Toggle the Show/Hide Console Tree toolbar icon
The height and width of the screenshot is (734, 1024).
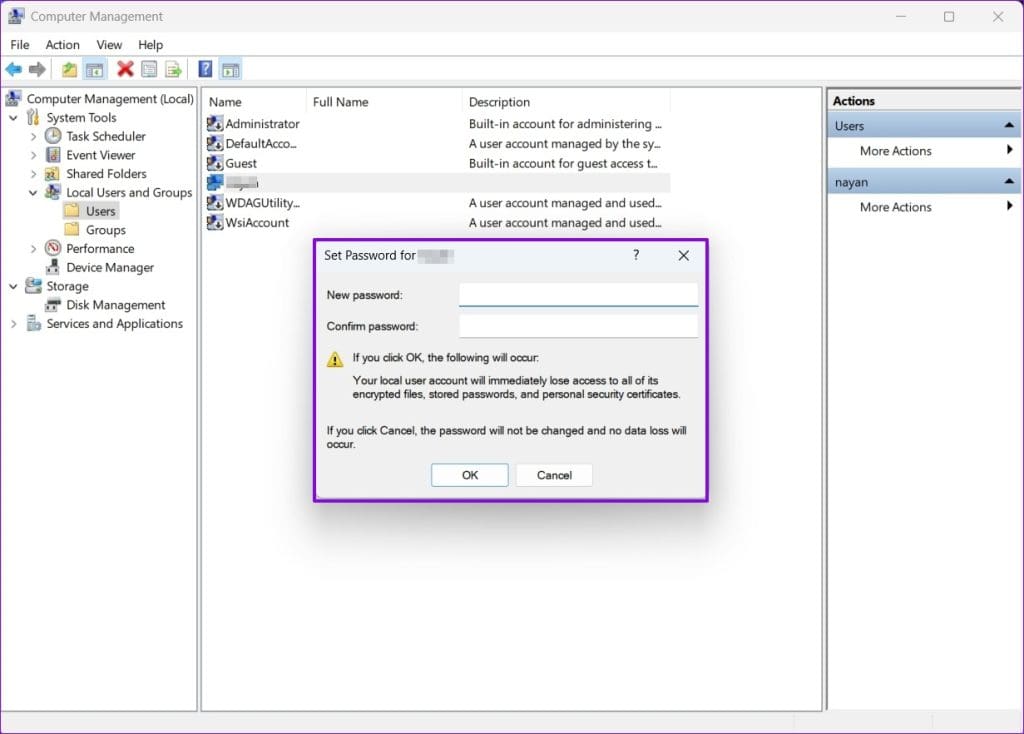(x=94, y=69)
